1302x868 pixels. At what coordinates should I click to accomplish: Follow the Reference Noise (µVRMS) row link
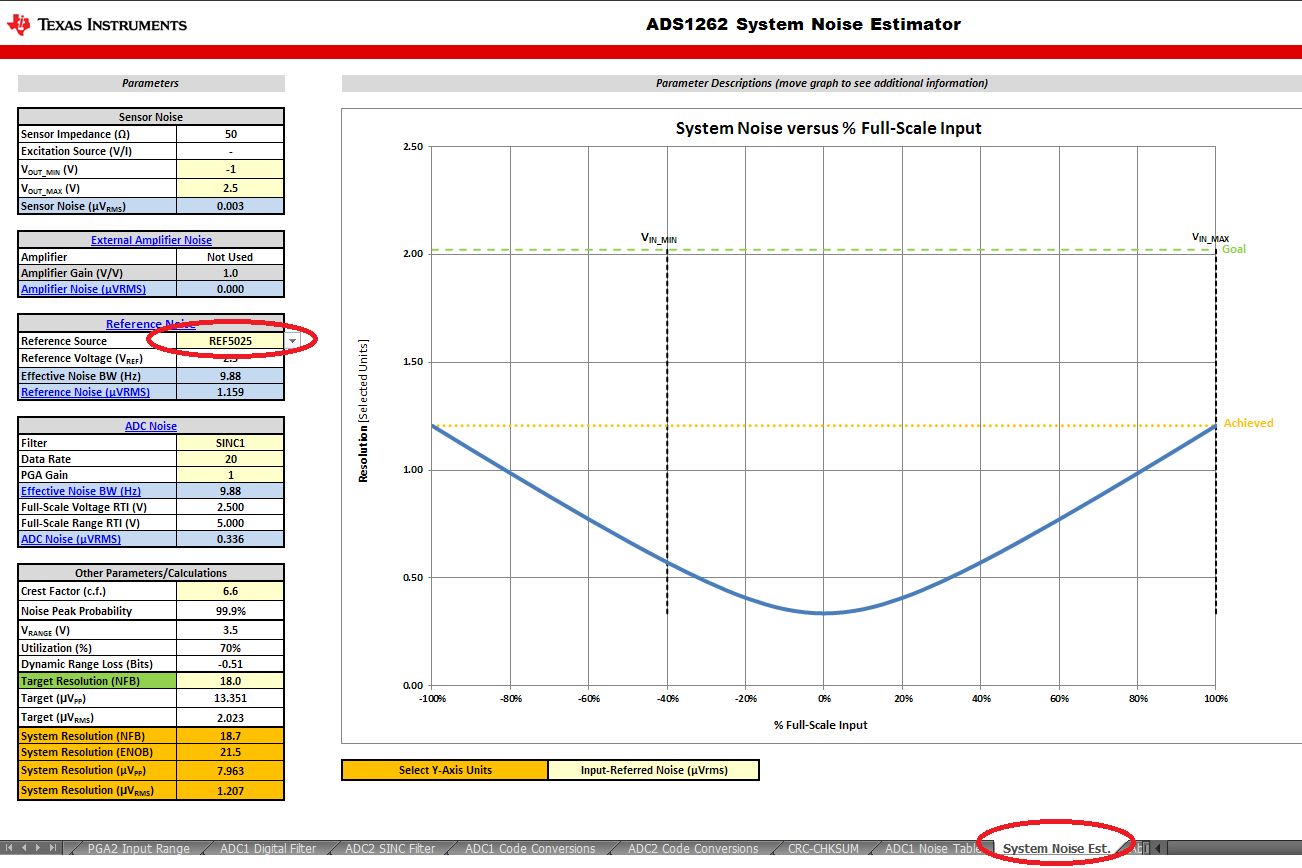(83, 392)
